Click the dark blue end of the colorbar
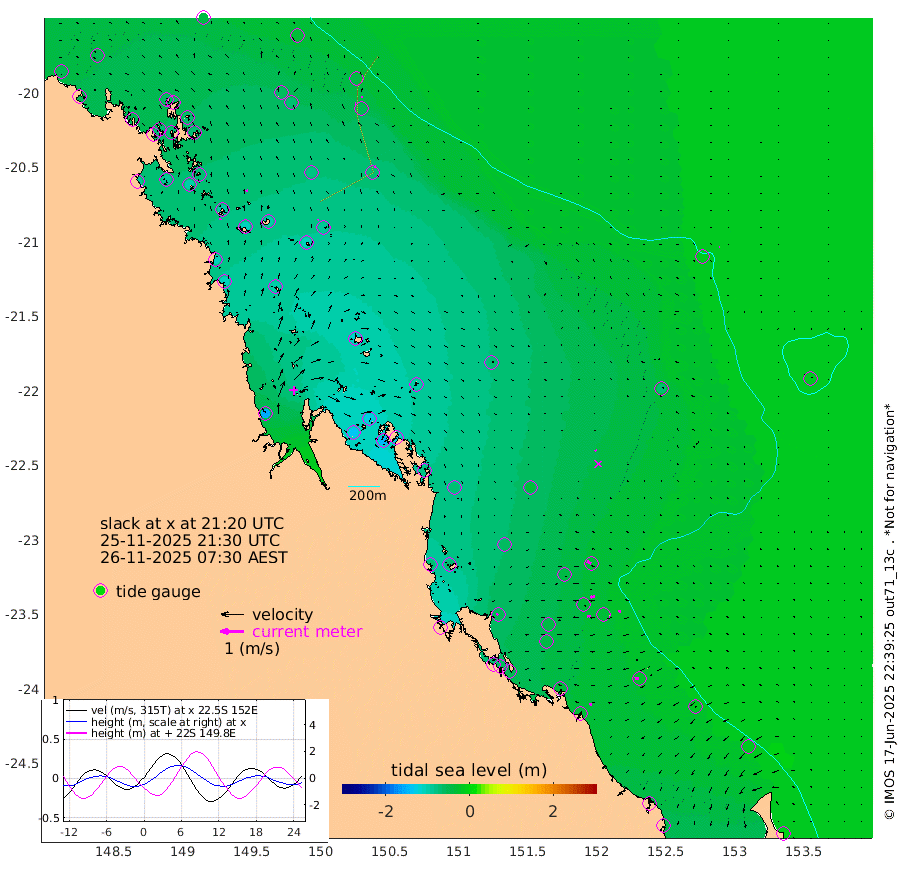 pyautogui.click(x=346, y=789)
